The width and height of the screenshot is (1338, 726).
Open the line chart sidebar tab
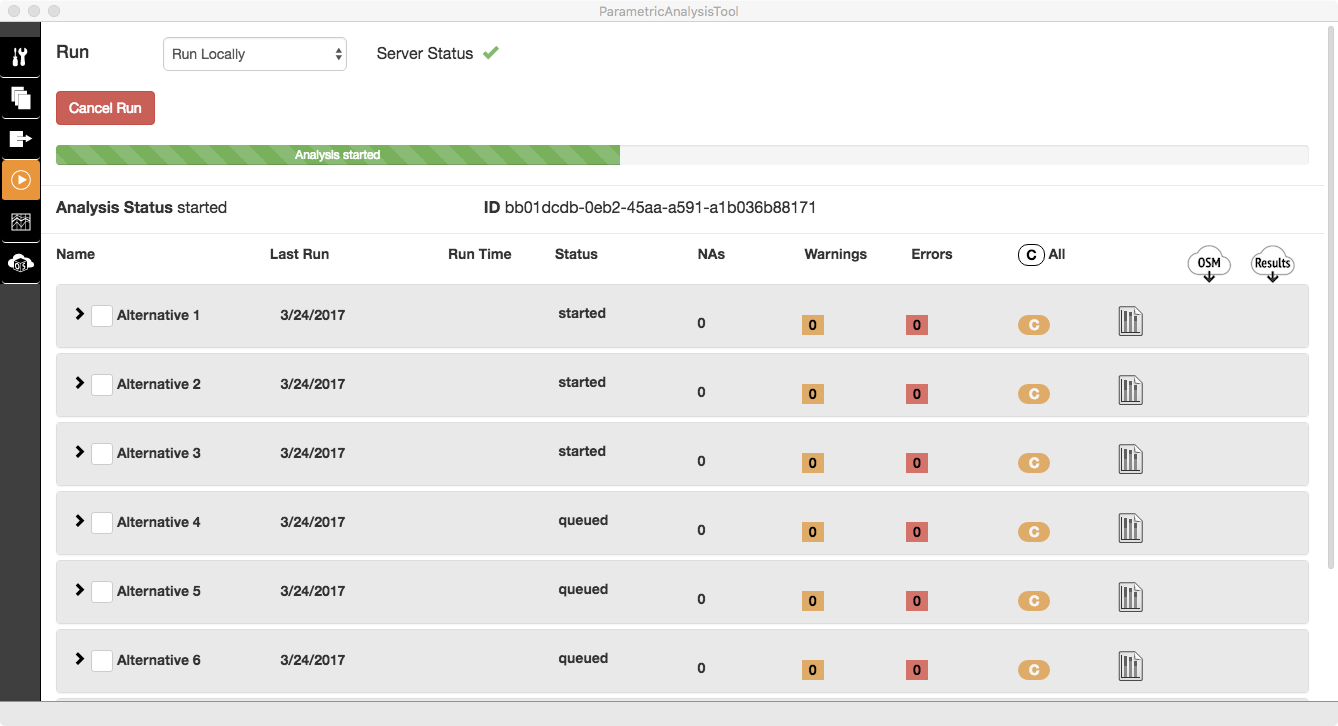pos(20,222)
